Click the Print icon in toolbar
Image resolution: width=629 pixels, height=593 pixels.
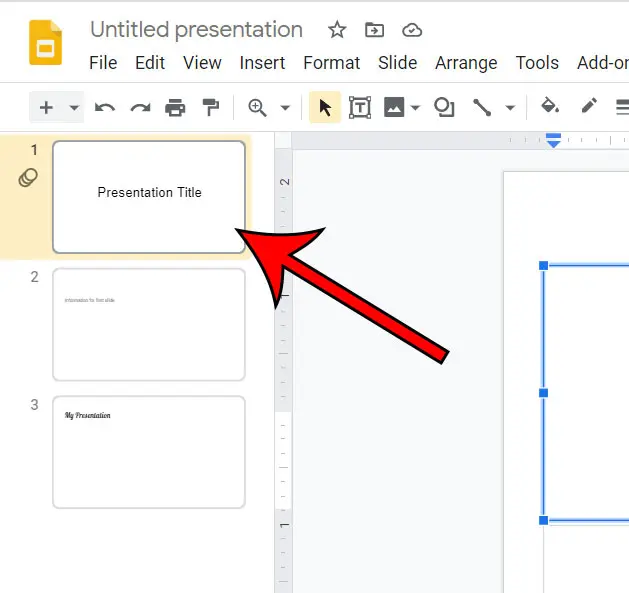tap(176, 107)
